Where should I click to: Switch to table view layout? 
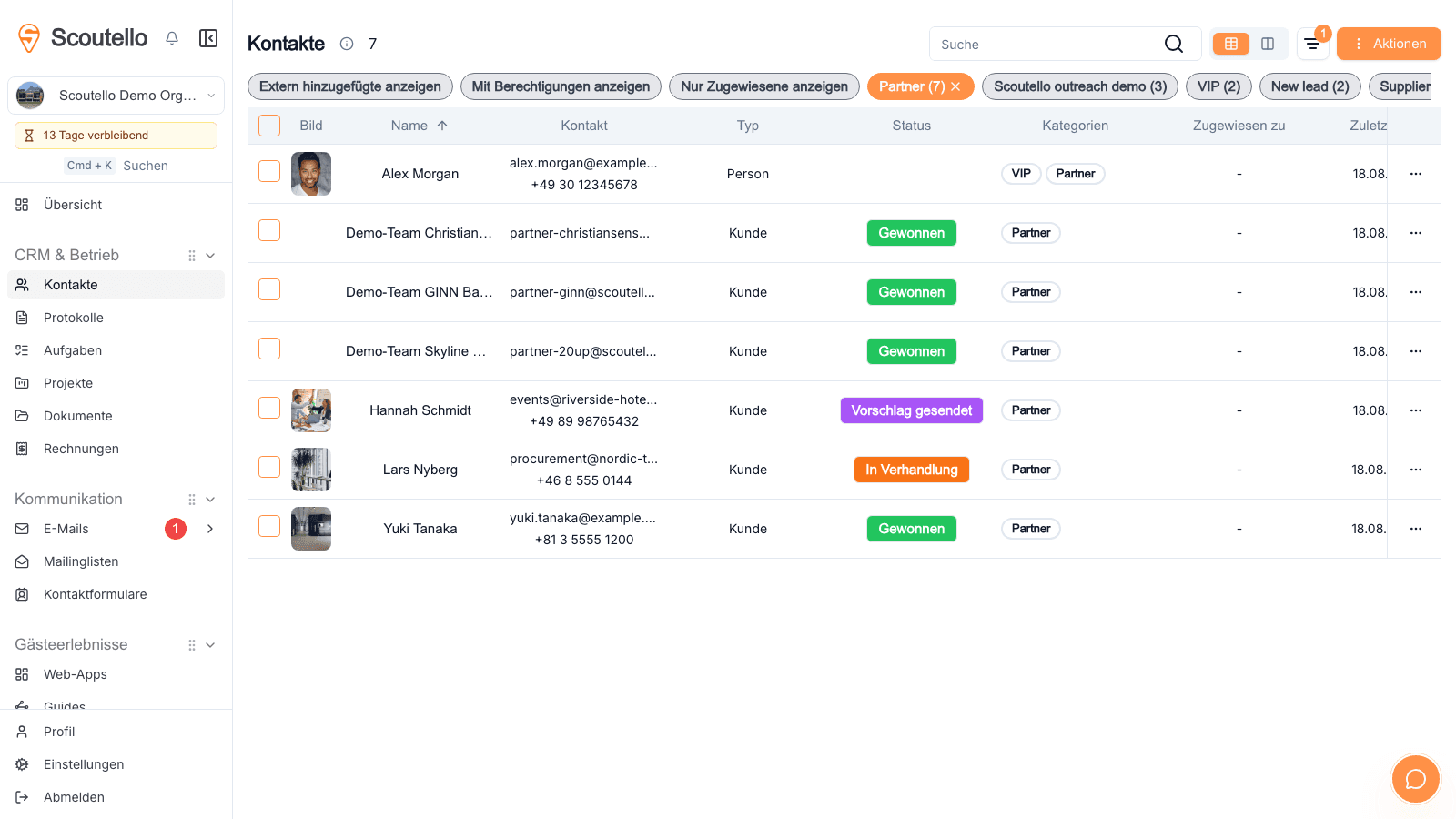coord(1231,44)
